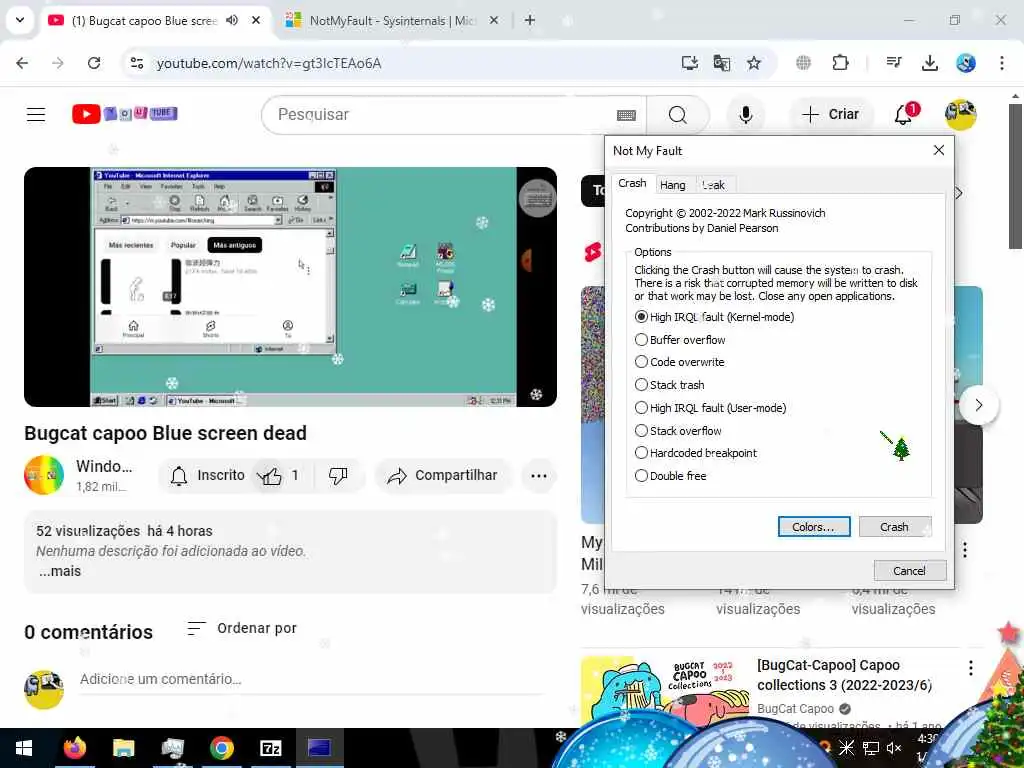Click the Colors... button
The width and height of the screenshot is (1024, 768).
click(814, 526)
